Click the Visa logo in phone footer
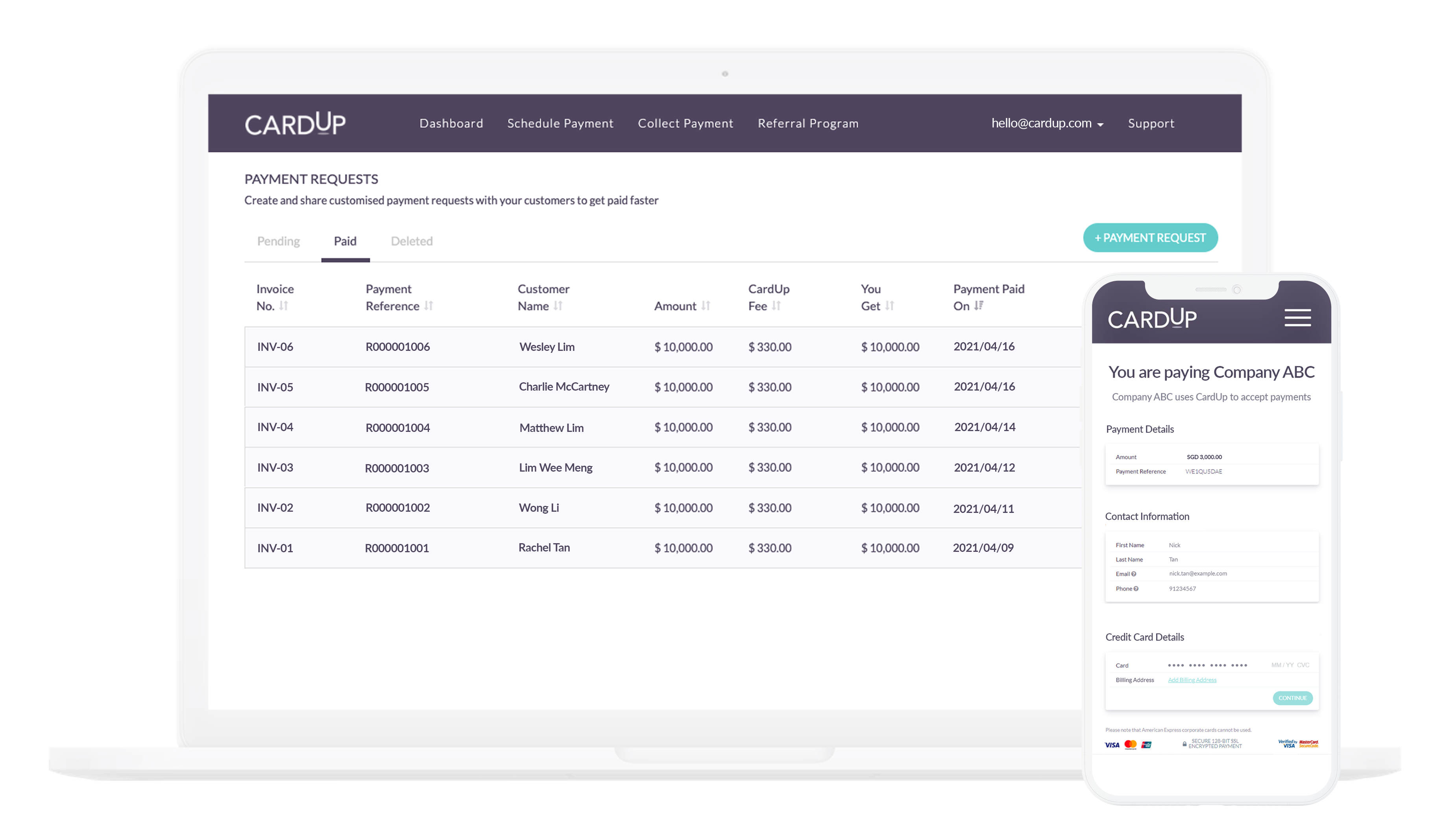Image resolution: width=1456 pixels, height=826 pixels. coord(1112,744)
